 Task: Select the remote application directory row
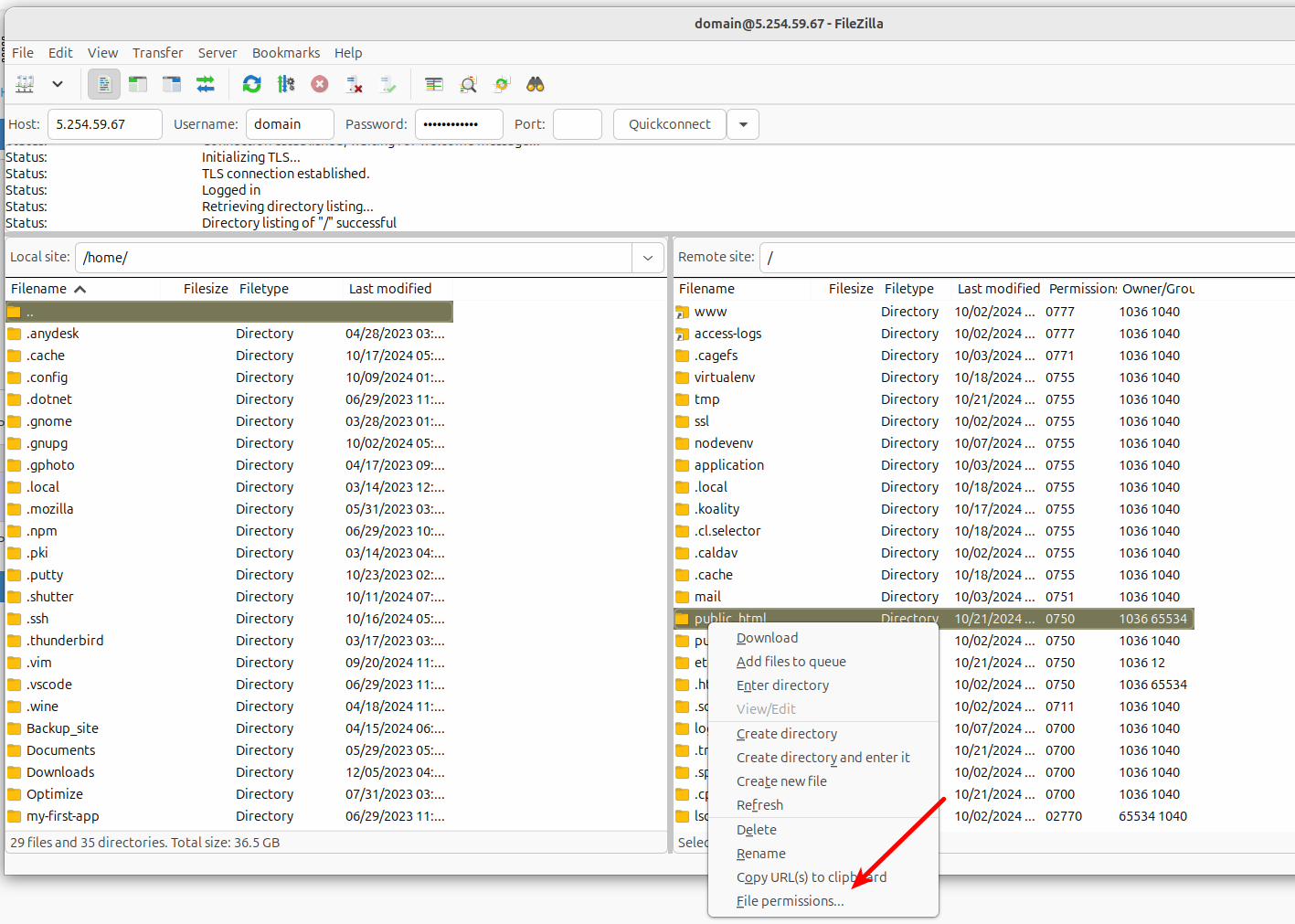[x=934, y=465]
